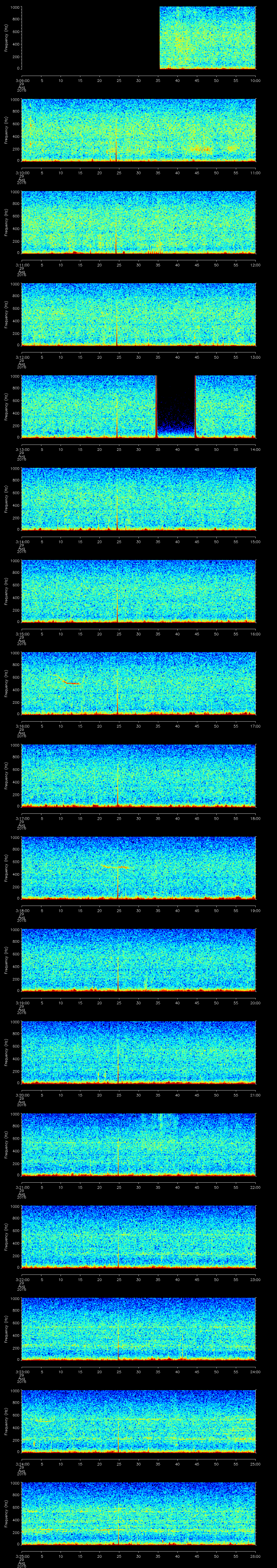The height and width of the screenshot is (1568, 277).
Task: Click the 3:13:00 start time label
Action: pyautogui.click(x=22, y=449)
